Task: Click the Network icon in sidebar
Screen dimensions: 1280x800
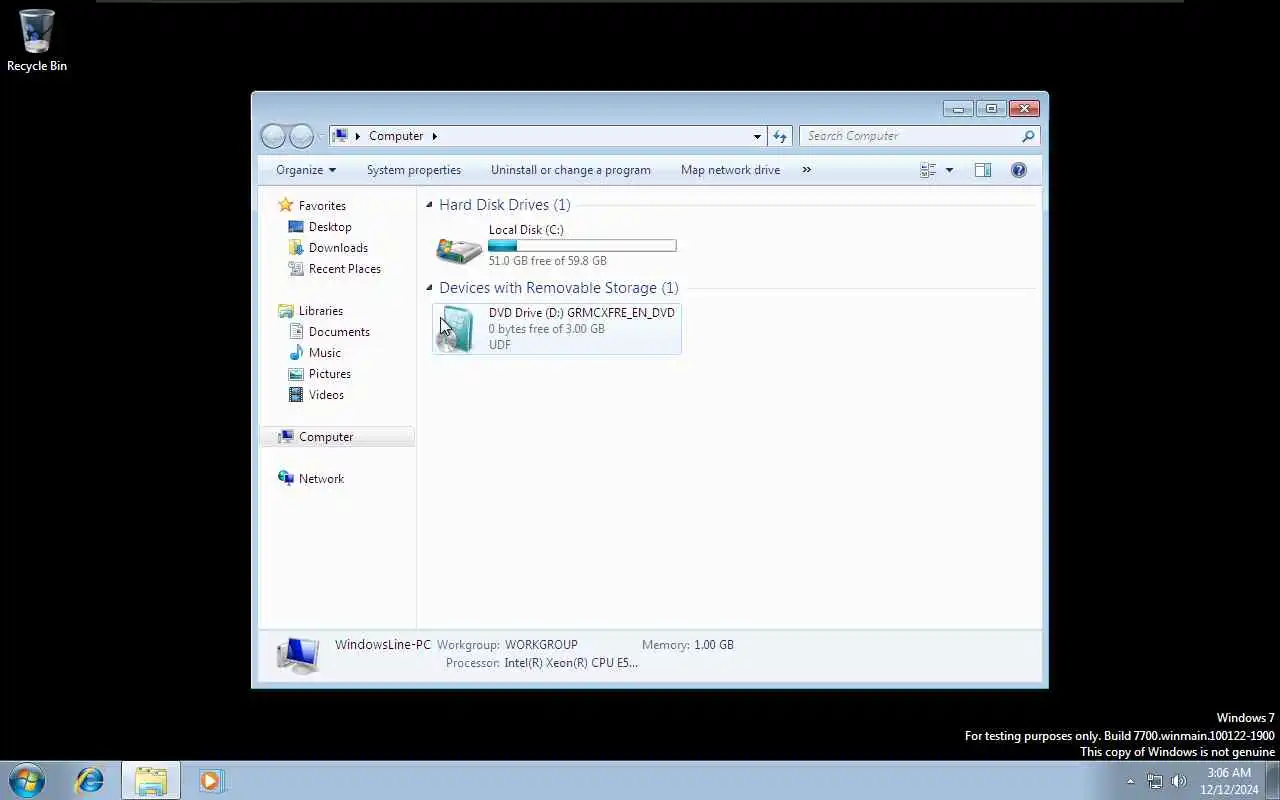Action: [286, 479]
